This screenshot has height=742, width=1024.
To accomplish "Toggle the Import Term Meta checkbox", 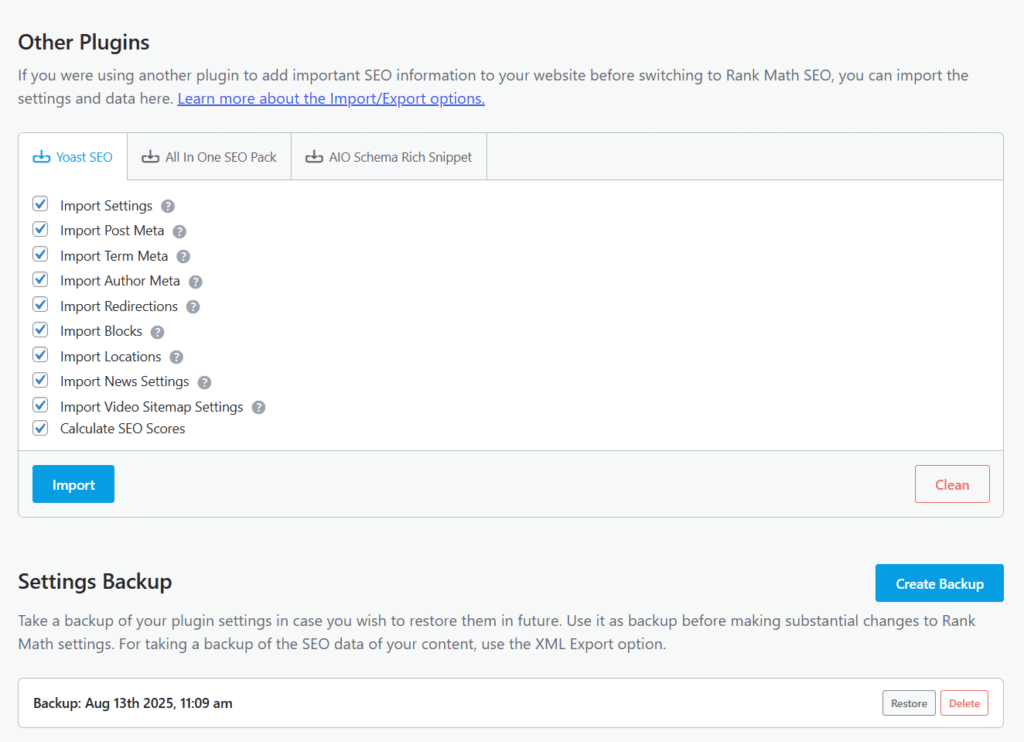I will (40, 255).
